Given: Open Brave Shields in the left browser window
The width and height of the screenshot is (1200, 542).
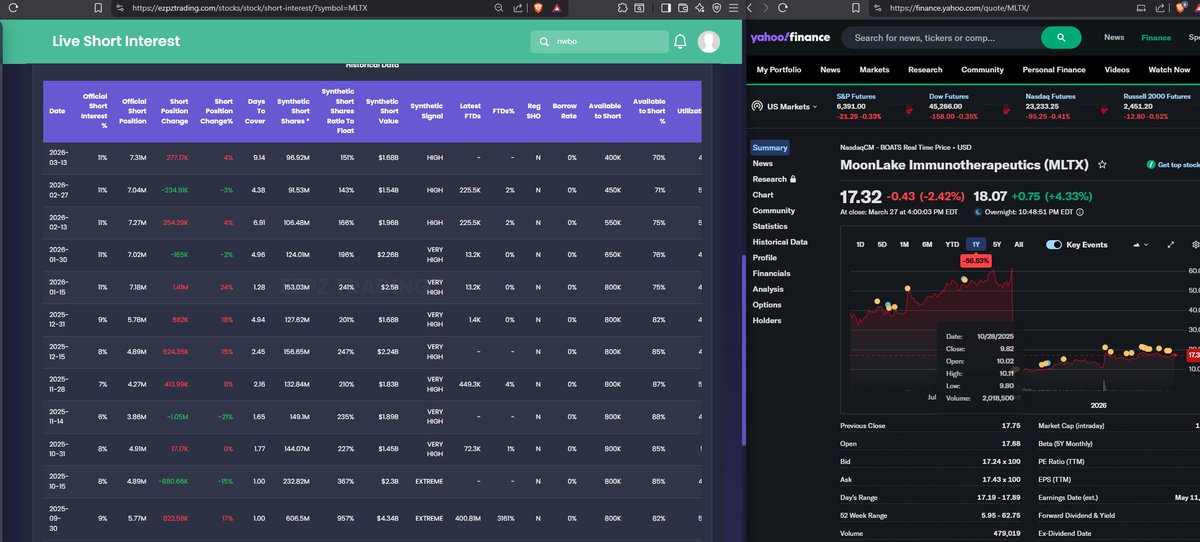Looking at the screenshot, I should coord(538,8).
